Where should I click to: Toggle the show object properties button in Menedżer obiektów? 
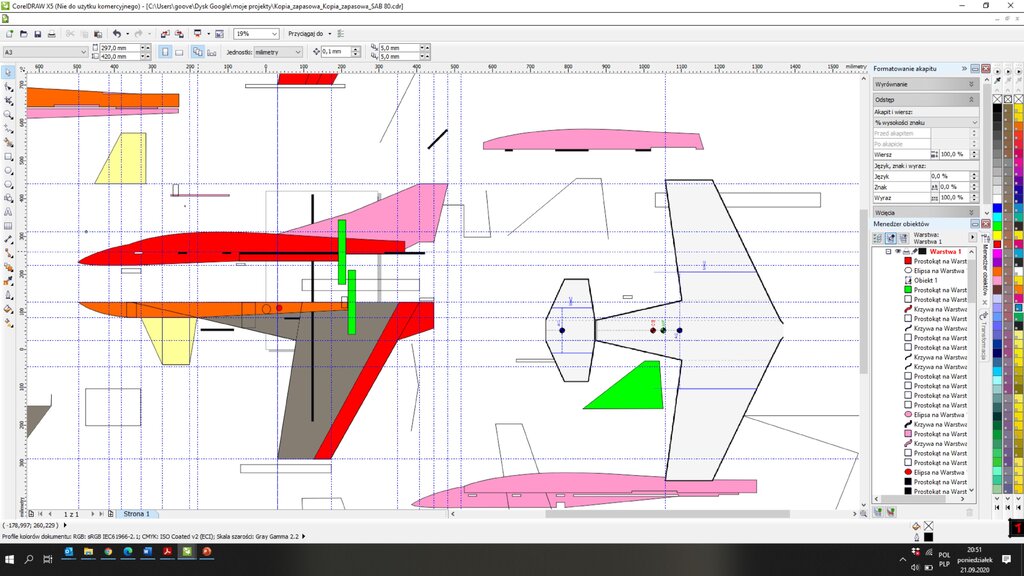(878, 238)
